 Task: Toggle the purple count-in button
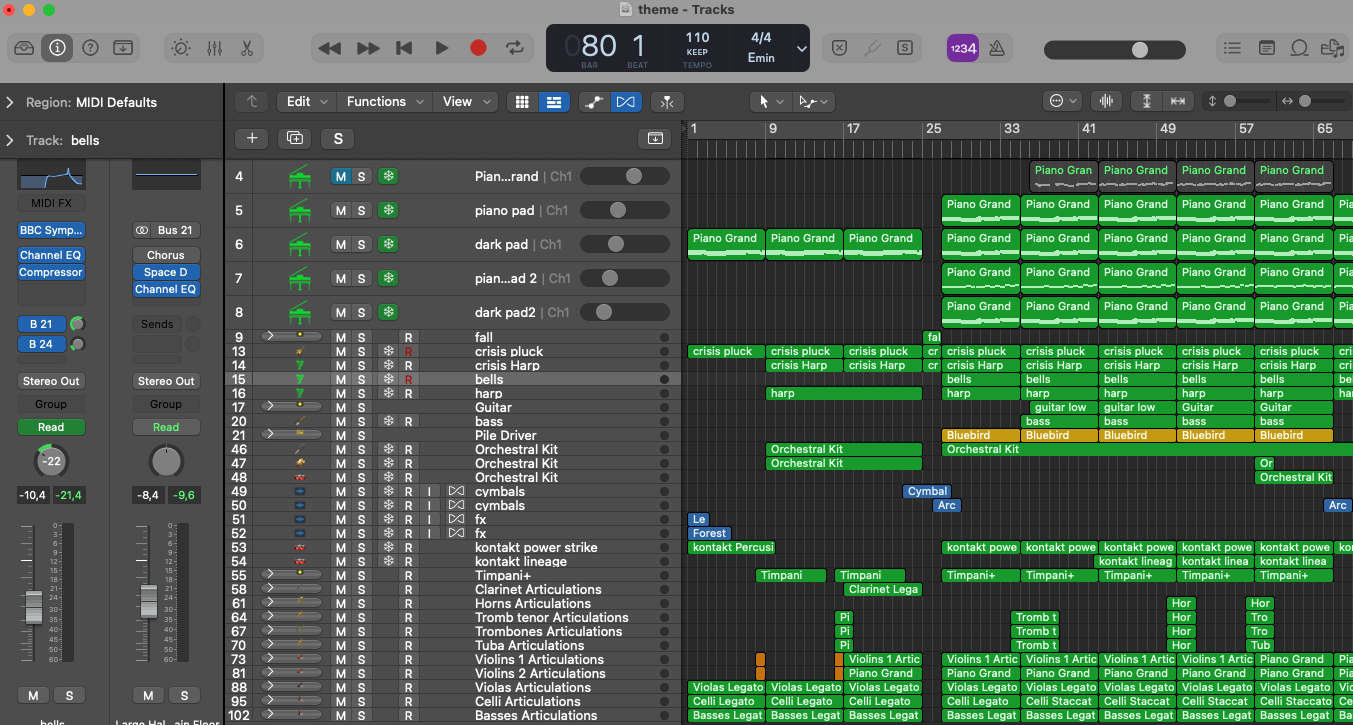962,48
